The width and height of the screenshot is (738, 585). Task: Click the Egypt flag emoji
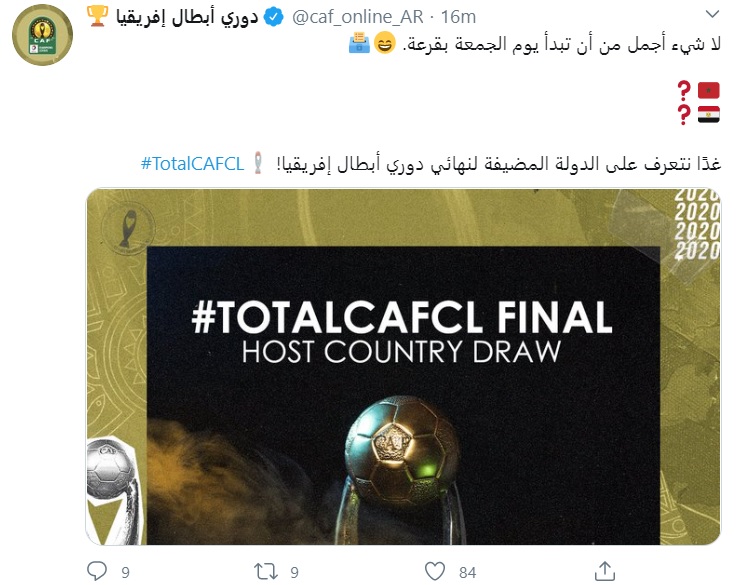point(708,114)
